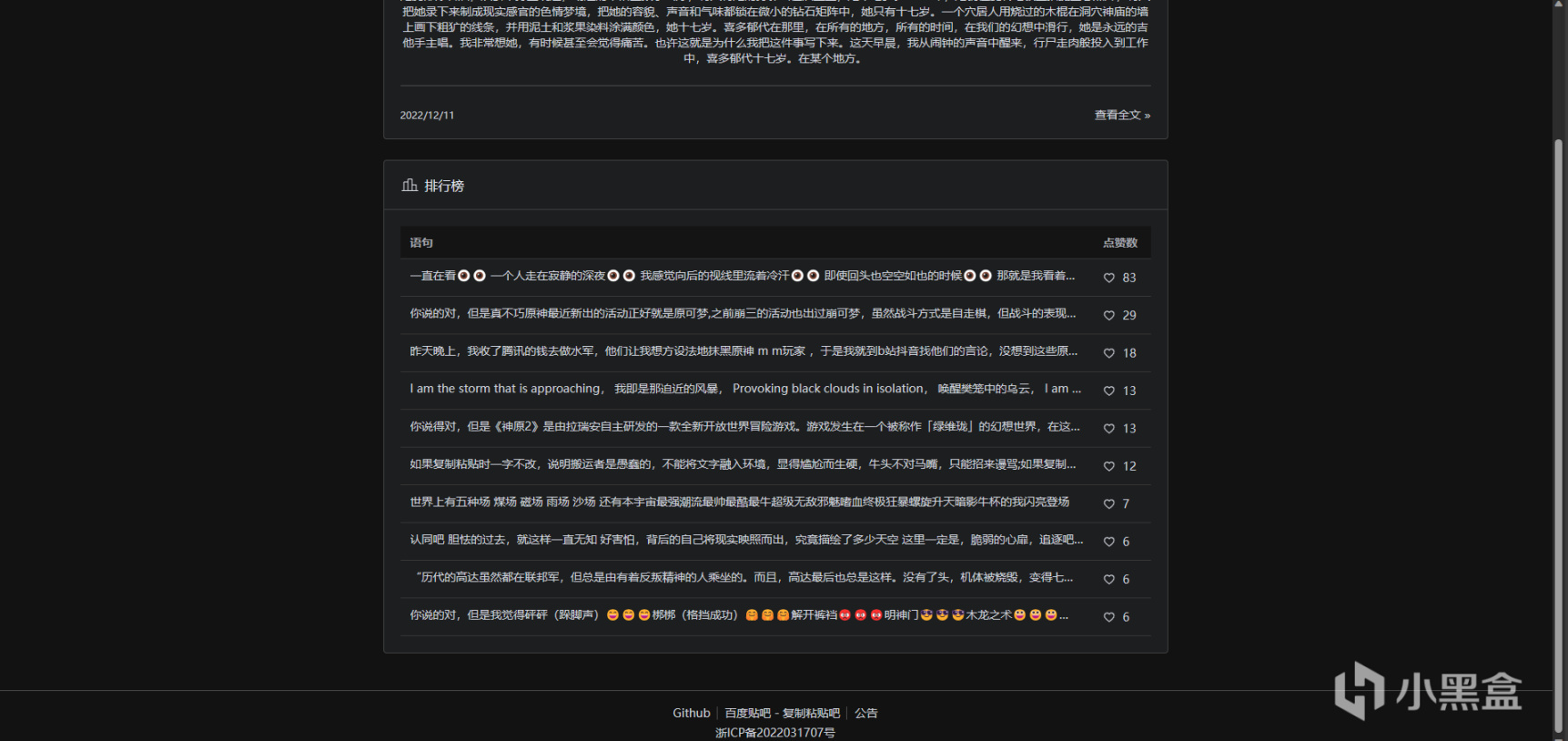Open the Github footer link
1568x741 pixels.
[692, 713]
